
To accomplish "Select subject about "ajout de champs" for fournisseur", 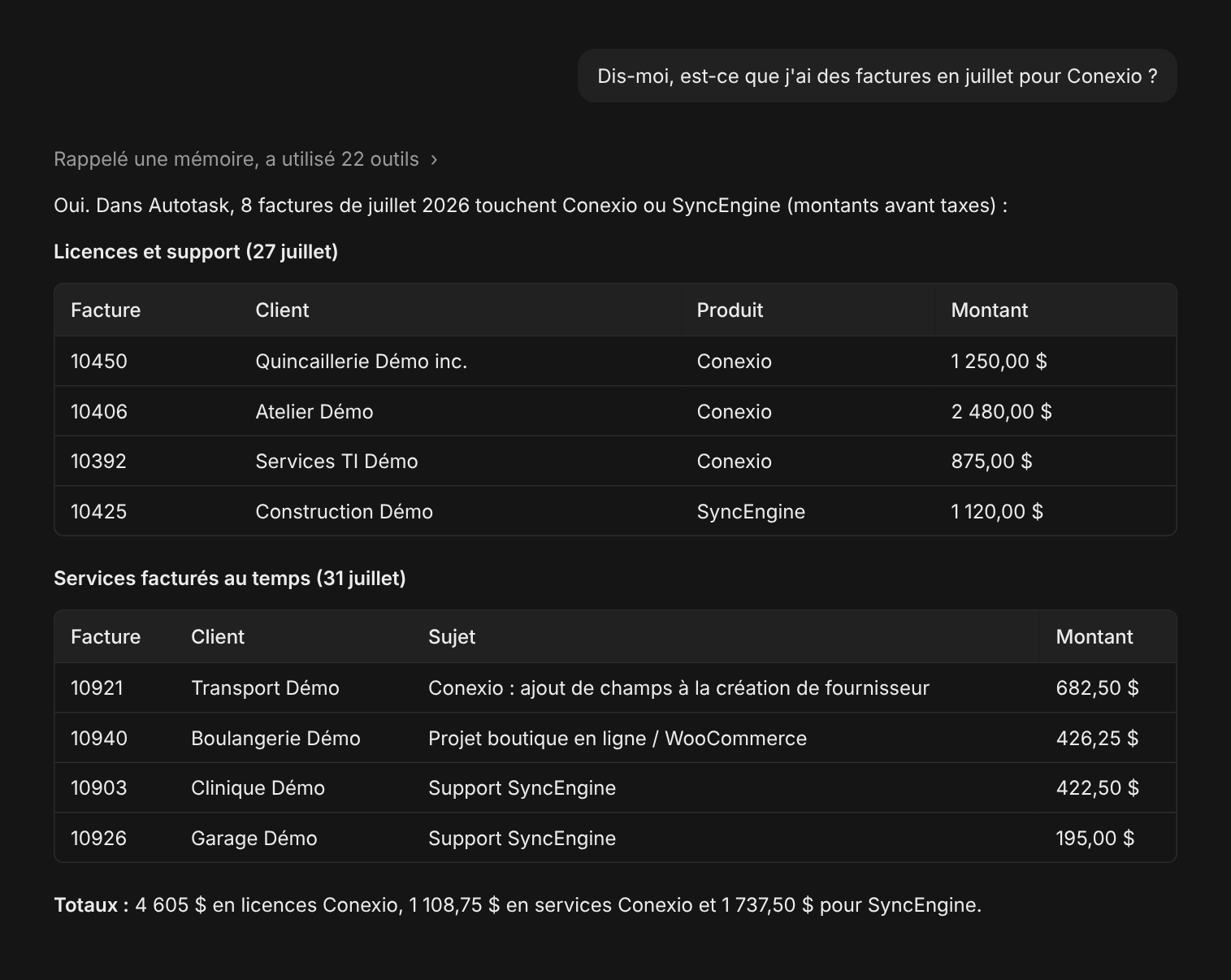I will click(x=678, y=688).
